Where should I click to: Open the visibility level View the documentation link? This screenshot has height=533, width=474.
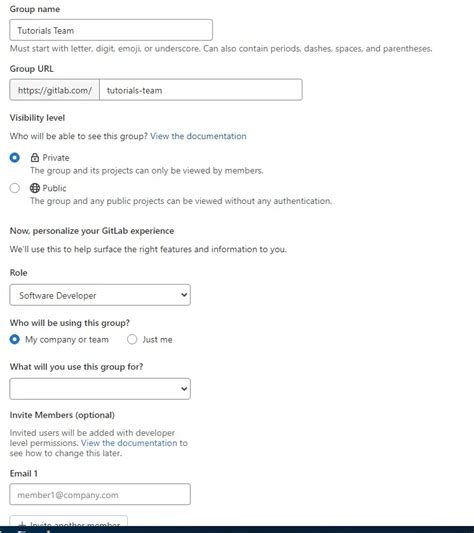point(198,136)
